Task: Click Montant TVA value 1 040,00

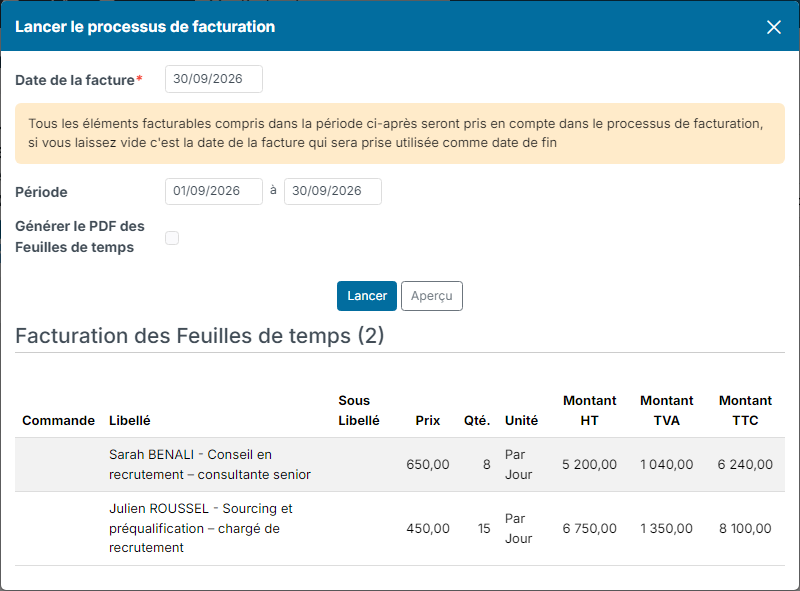Action: [666, 464]
